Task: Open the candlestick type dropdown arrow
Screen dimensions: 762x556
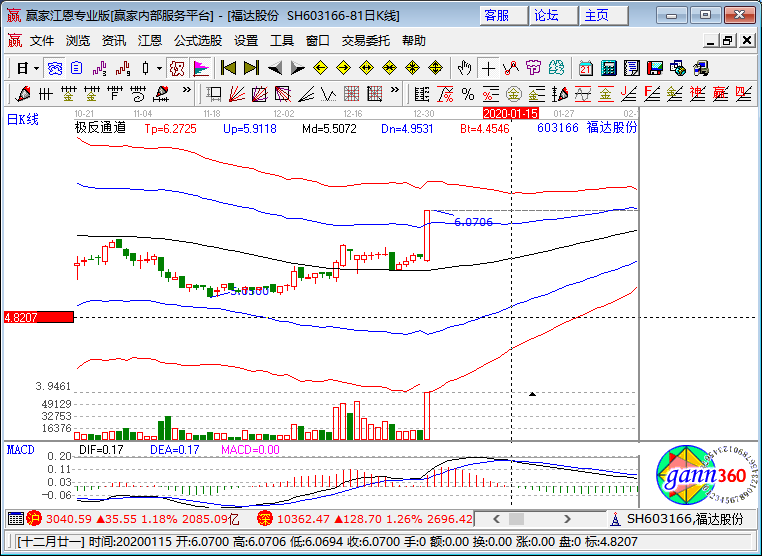Action: click(159, 69)
